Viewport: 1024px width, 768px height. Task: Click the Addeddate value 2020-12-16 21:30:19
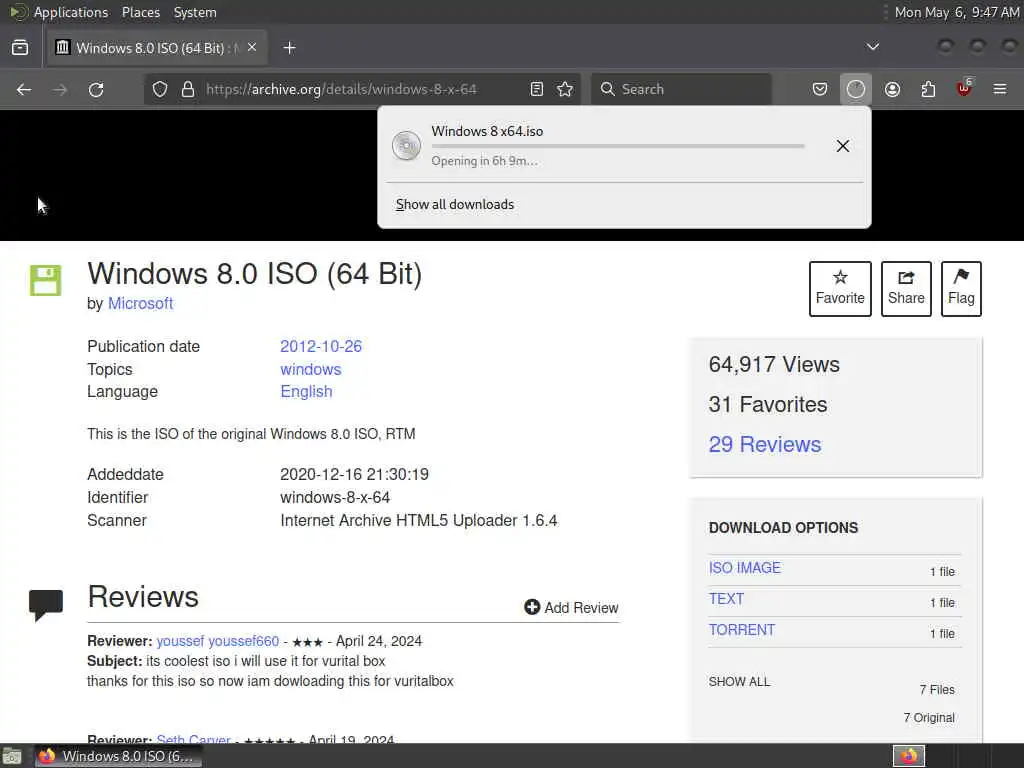355,475
